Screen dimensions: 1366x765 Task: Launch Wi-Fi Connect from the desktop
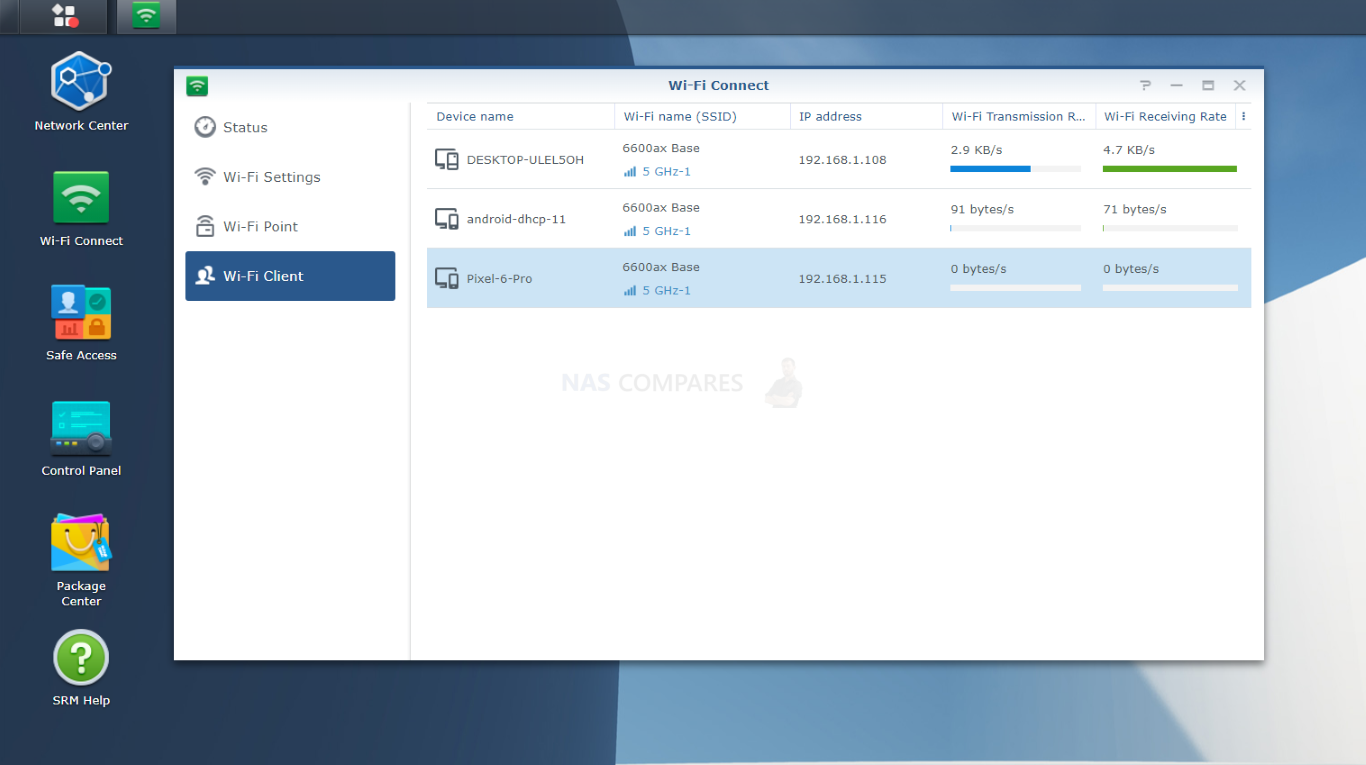[81, 209]
